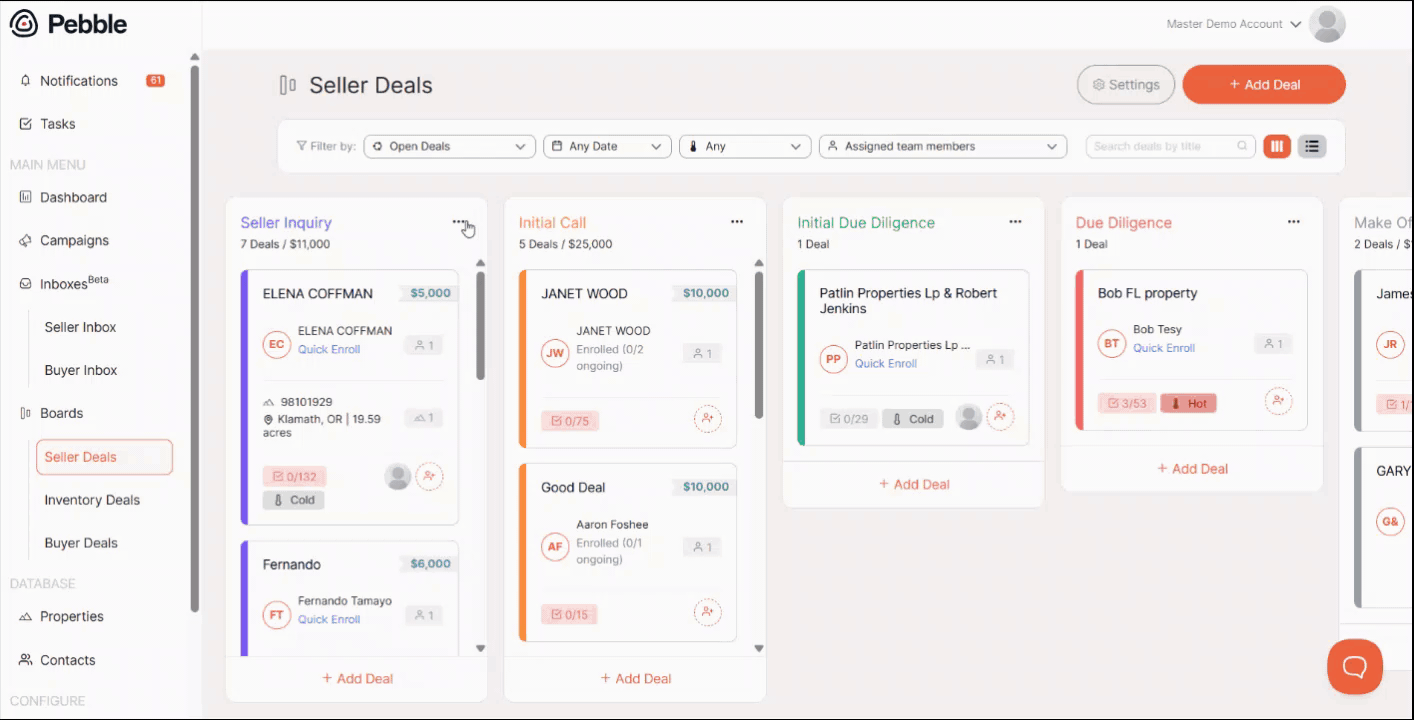
Task: Click the 3/53 tasks badge on Bob FL property
Action: pos(1127,404)
